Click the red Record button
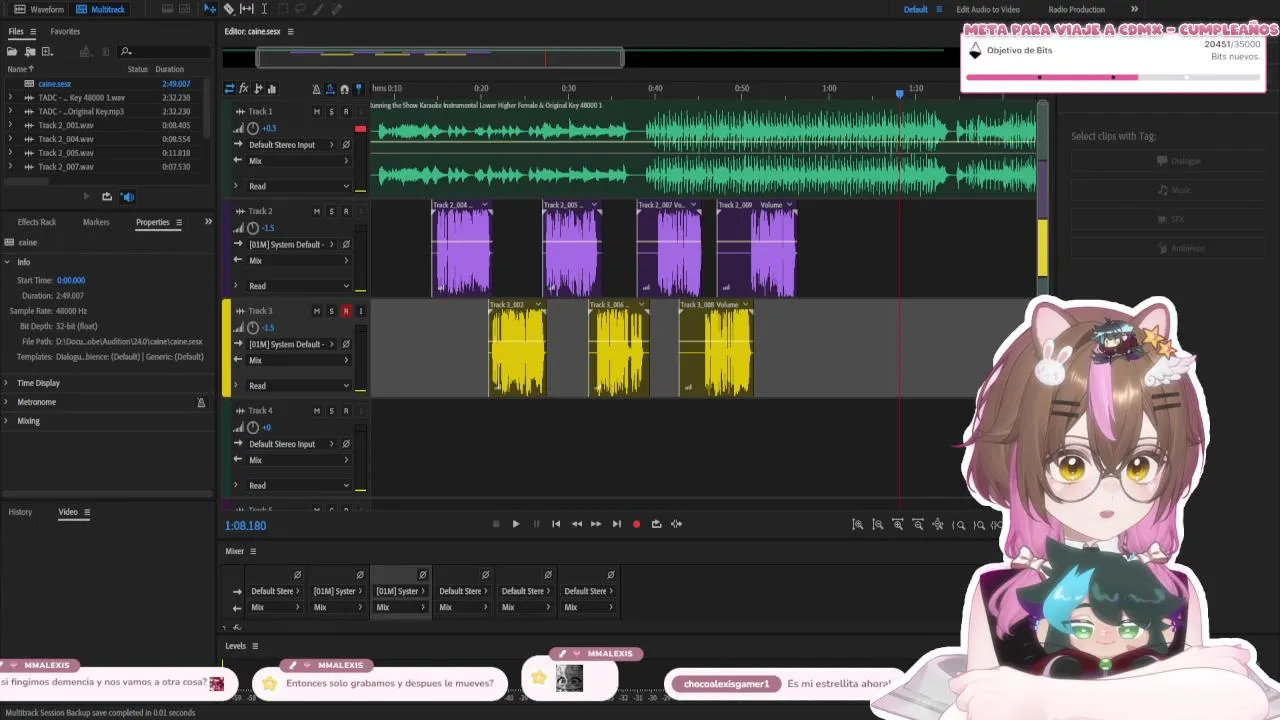This screenshot has height=720, width=1280. pos(636,524)
